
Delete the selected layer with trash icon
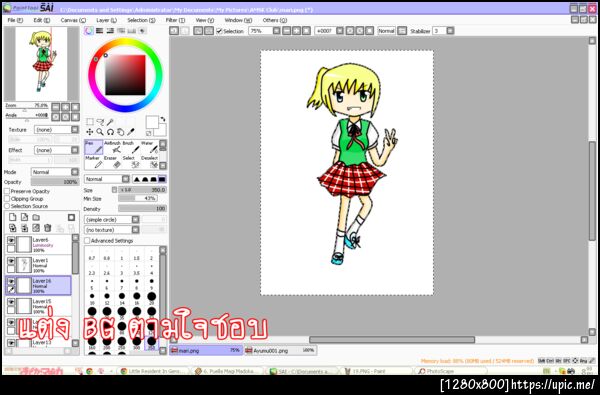pos(47,228)
